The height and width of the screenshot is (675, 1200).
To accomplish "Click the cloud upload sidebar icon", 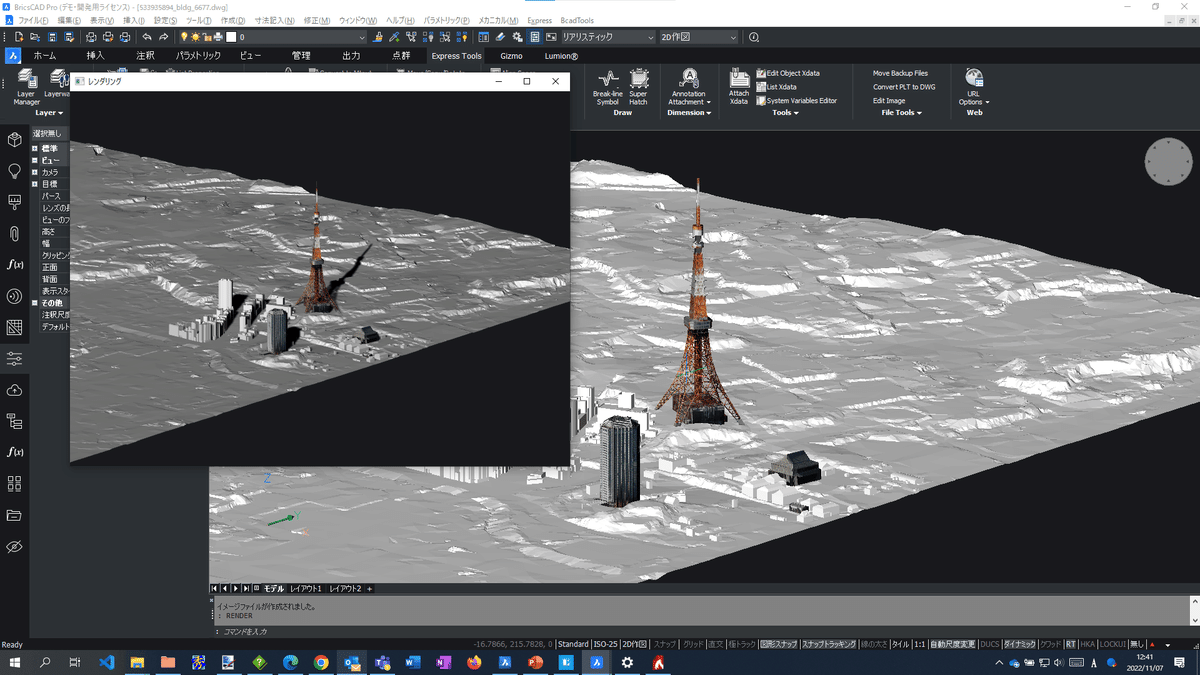I will point(14,390).
